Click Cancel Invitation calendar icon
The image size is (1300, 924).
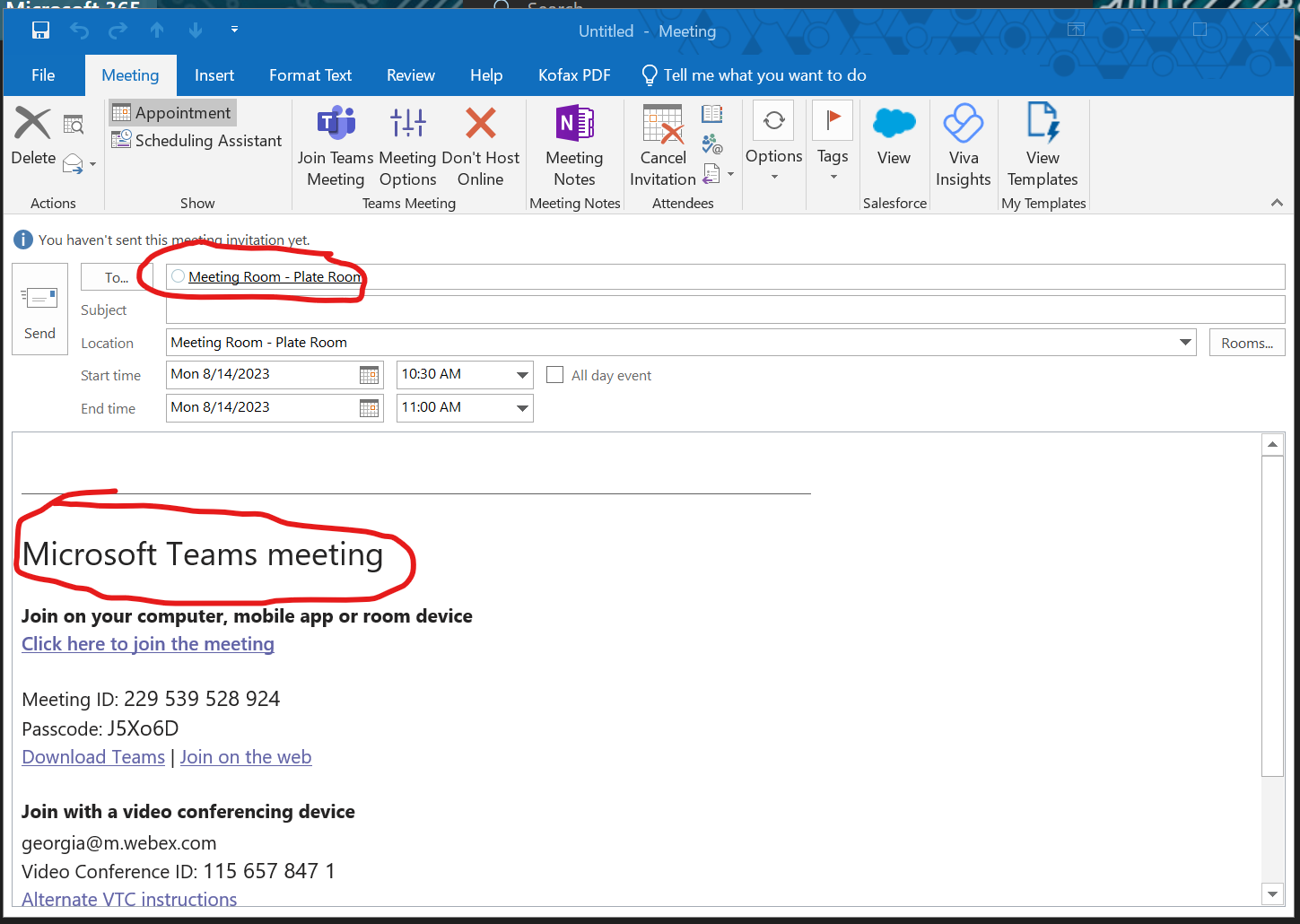pos(663,147)
